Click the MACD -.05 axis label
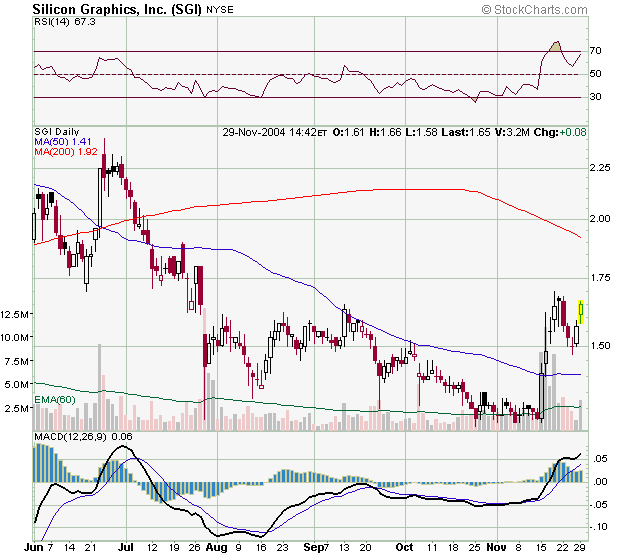Viewport: 620px width, 558px height. [598, 505]
